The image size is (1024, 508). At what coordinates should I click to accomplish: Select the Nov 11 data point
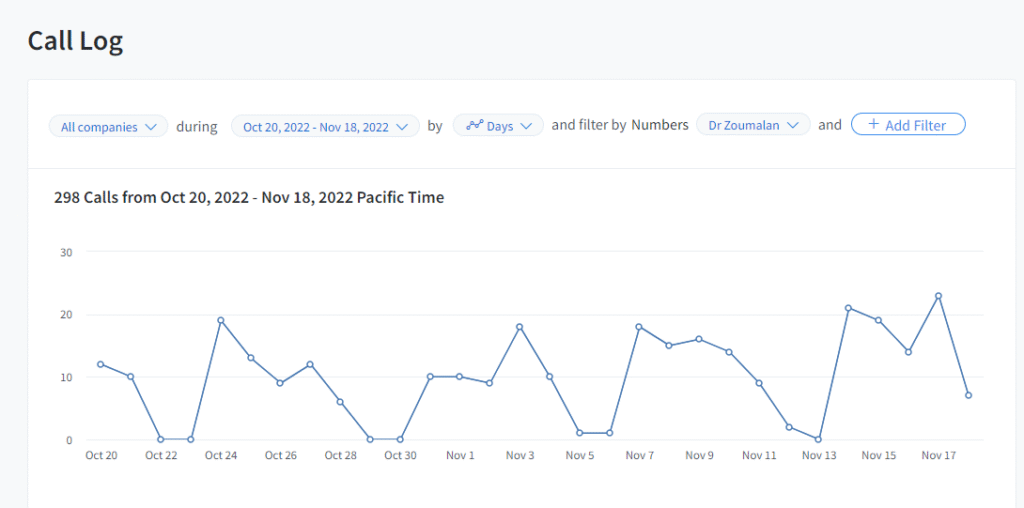759,383
